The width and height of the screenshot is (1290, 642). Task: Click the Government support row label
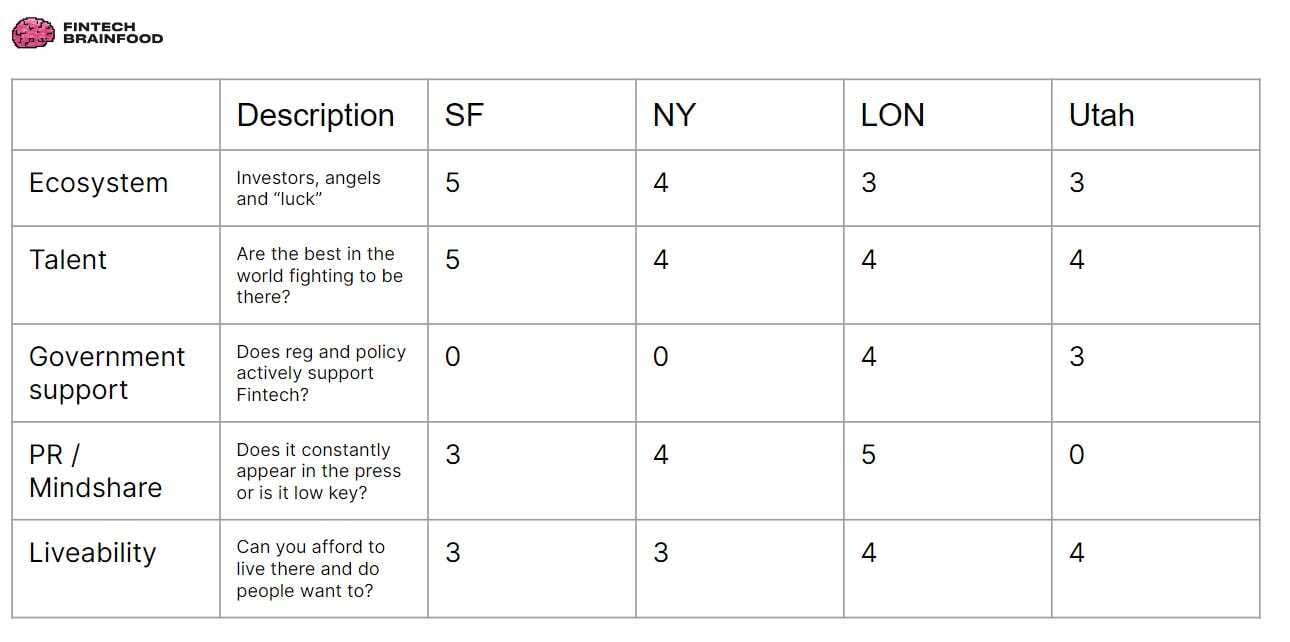(x=107, y=373)
